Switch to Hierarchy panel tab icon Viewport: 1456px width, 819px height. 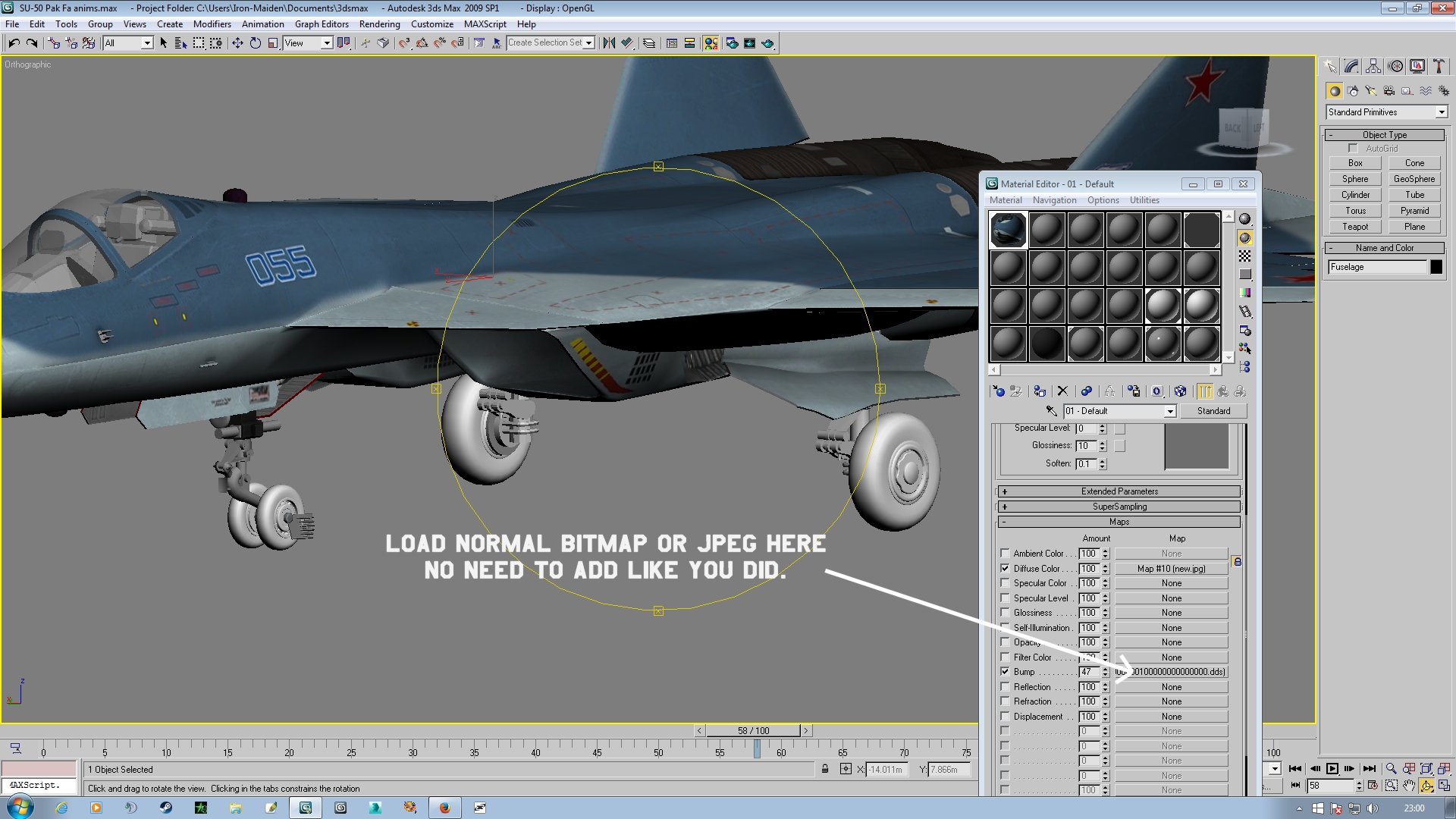(1373, 67)
